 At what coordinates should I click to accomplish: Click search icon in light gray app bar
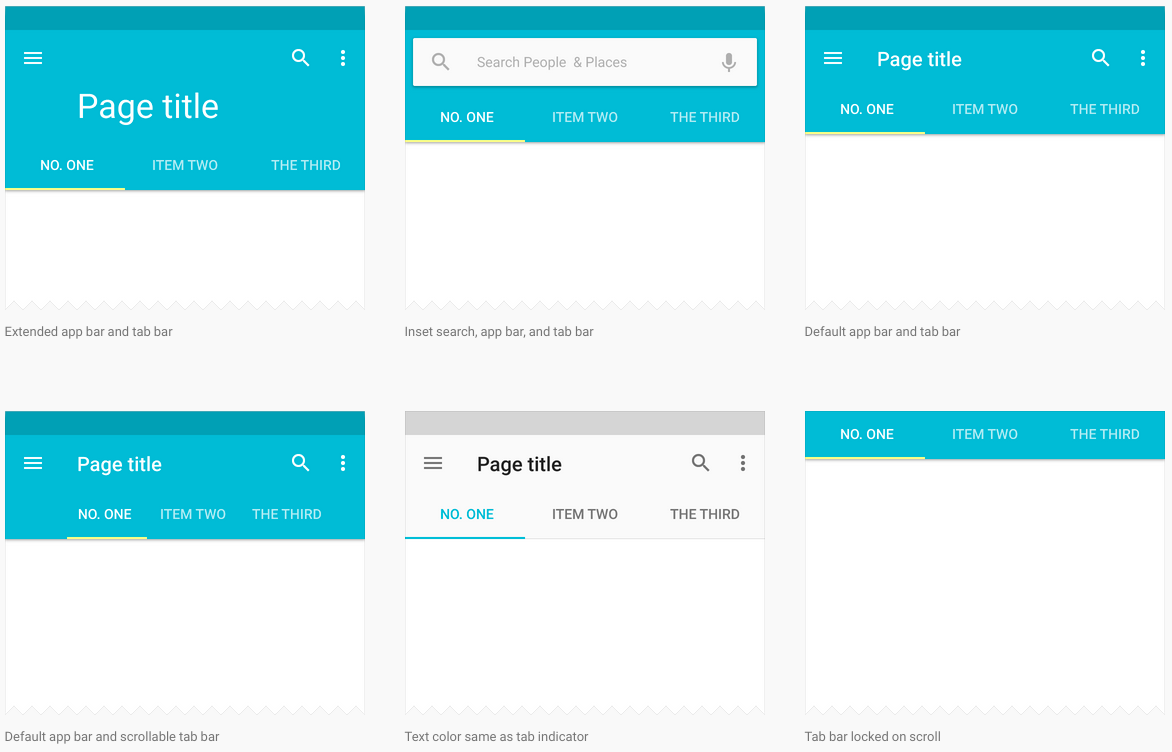pos(700,463)
